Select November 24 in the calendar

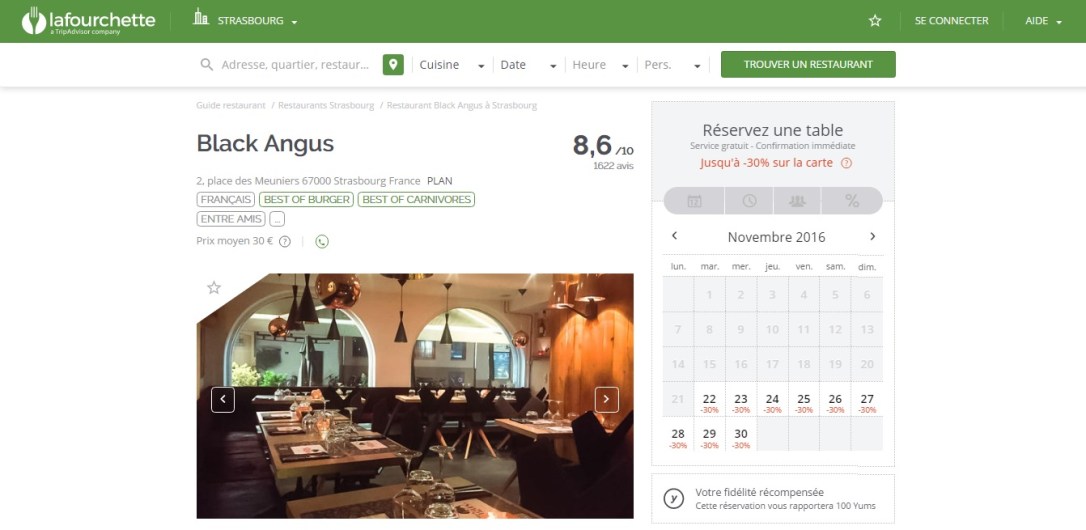(x=772, y=402)
